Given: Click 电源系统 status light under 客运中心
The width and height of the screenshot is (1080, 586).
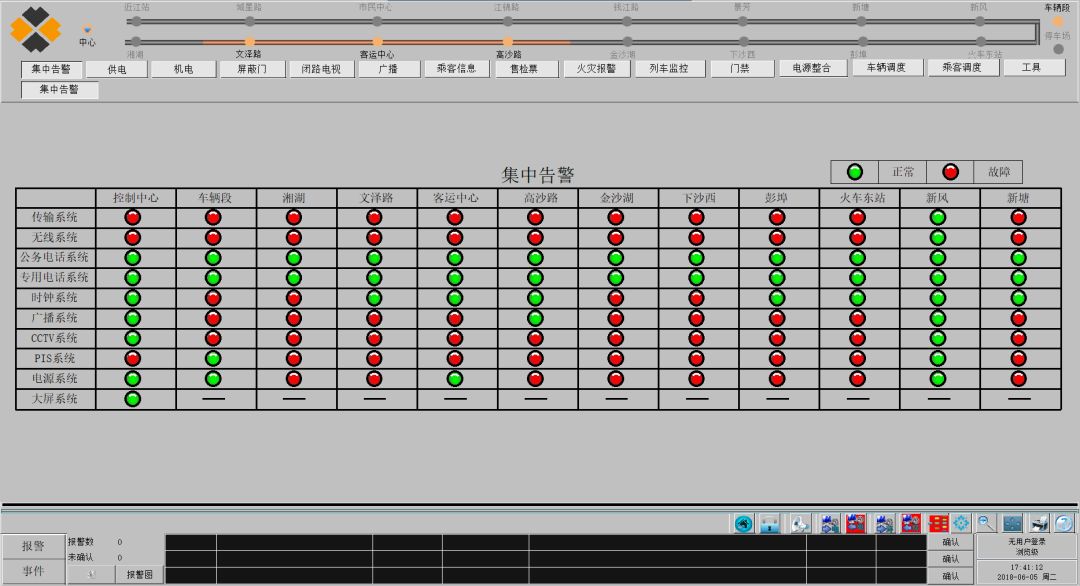Looking at the screenshot, I should tap(455, 379).
